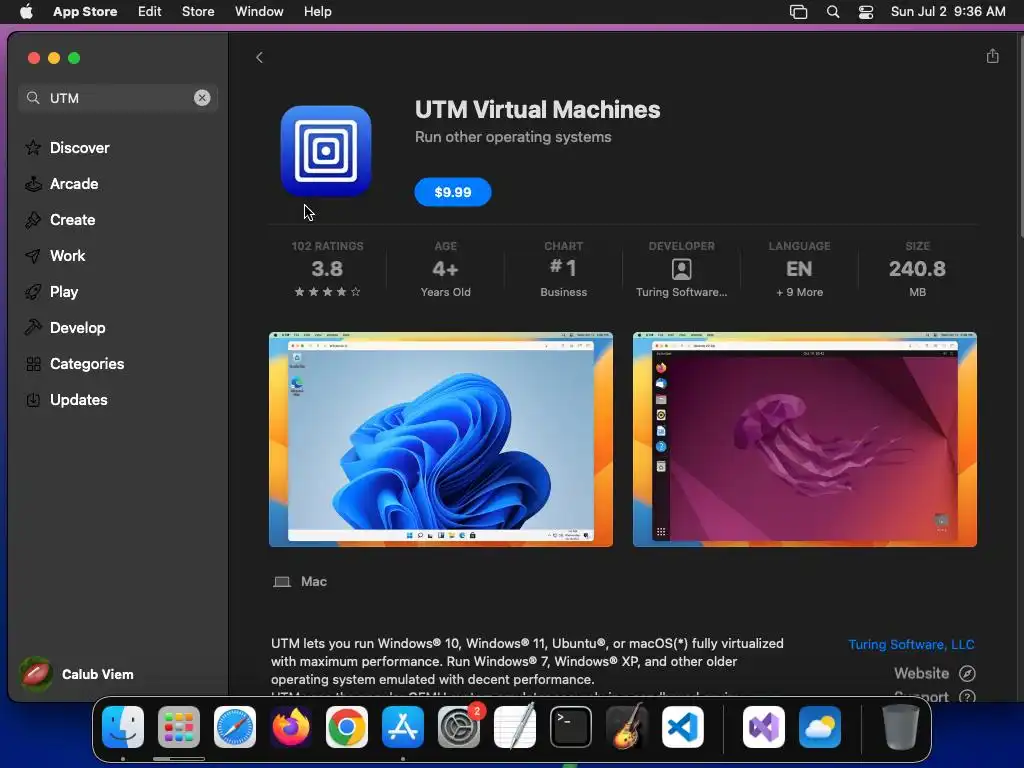Viewport: 1024px width, 768px height.
Task: Visit the developer Website link
Action: pyautogui.click(x=921, y=673)
